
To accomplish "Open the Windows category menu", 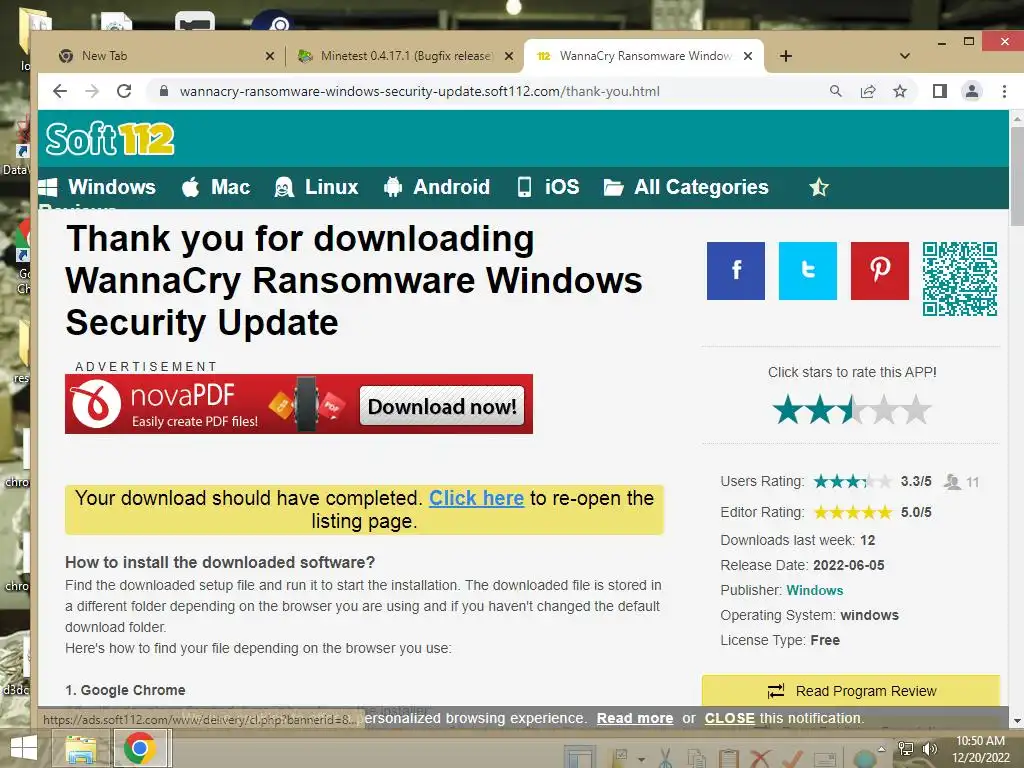I will coord(97,187).
